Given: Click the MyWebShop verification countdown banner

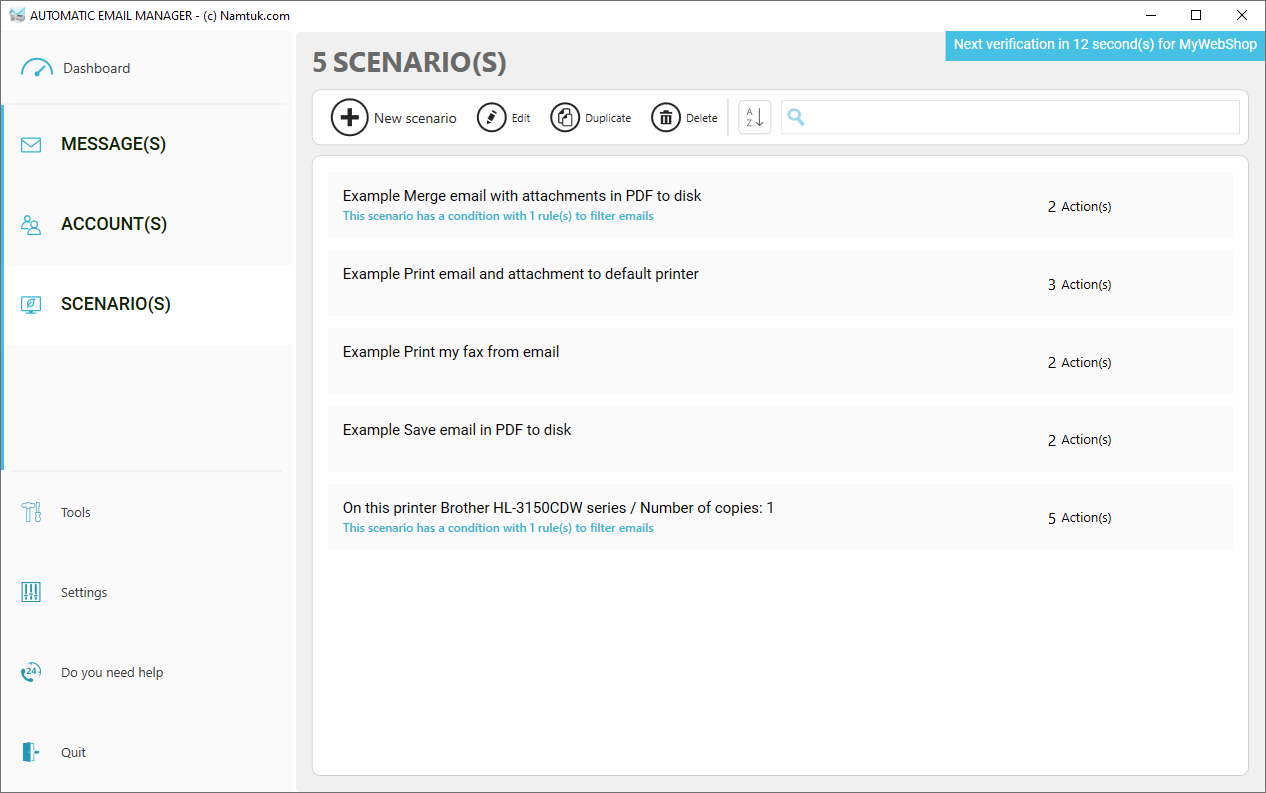Looking at the screenshot, I should 1104,45.
